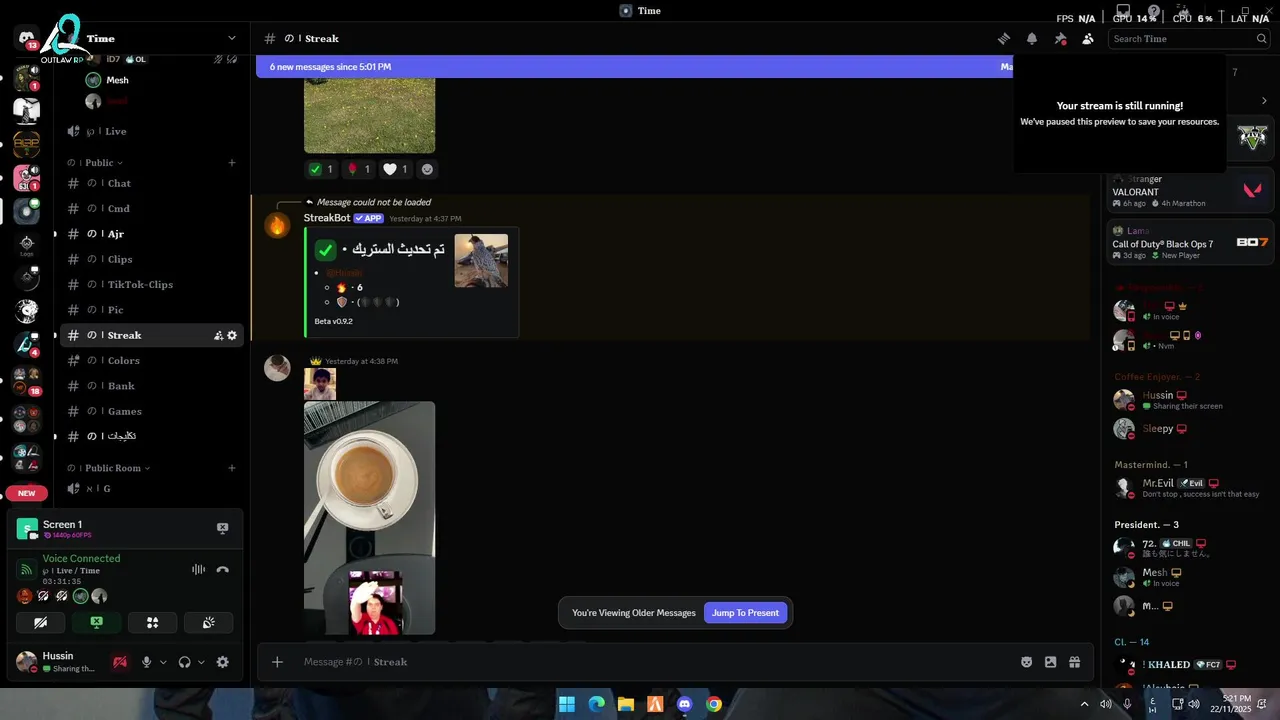Open the plus attachment button in message bar

[277, 662]
